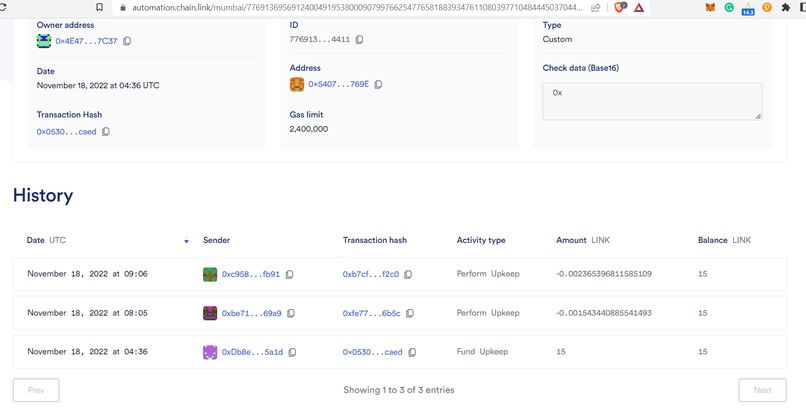Click inside the Check data text area
Viewport: 806px width, 418px height.
tap(652, 101)
